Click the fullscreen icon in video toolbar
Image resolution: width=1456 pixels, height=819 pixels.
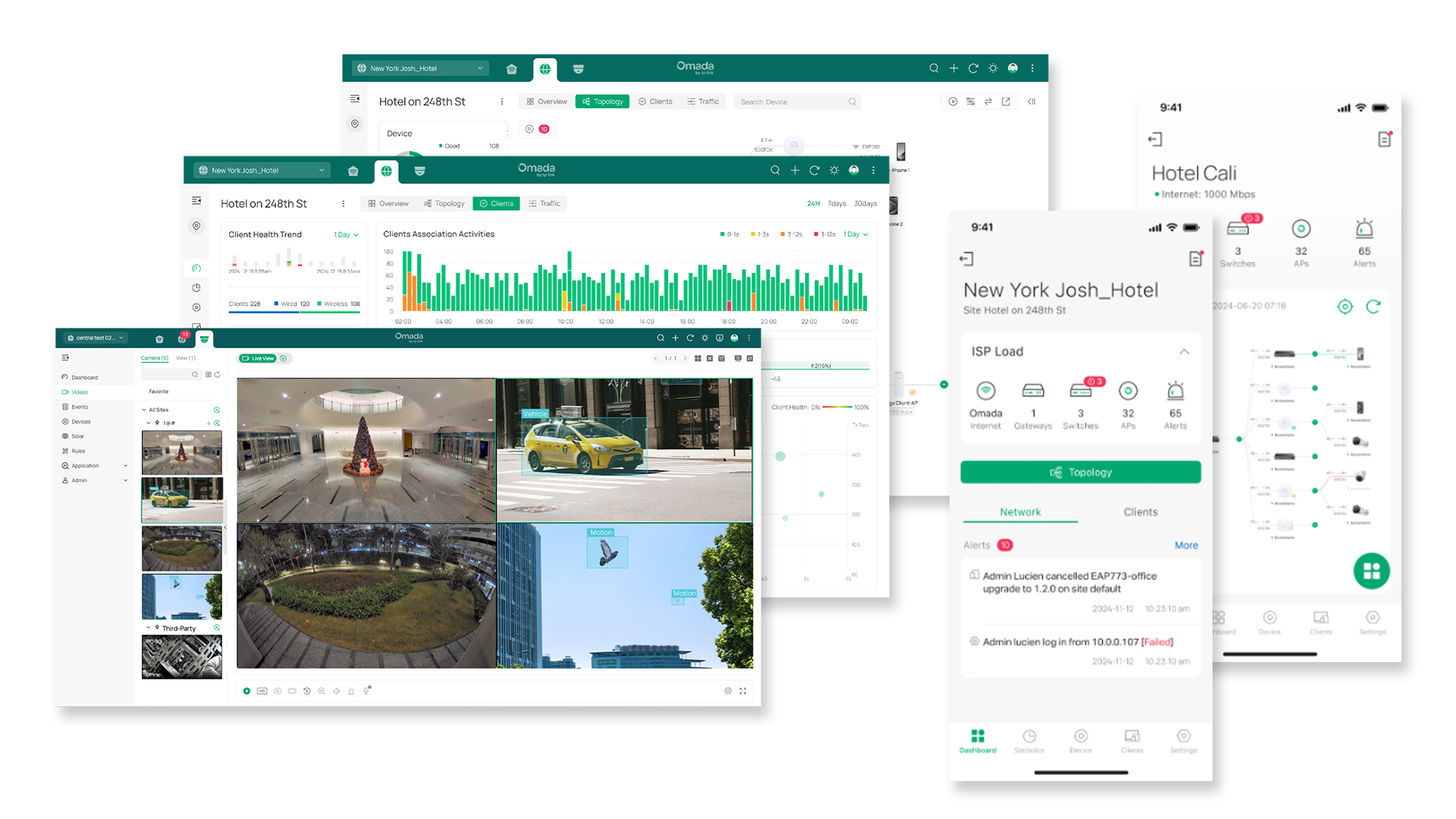pyautogui.click(x=742, y=691)
